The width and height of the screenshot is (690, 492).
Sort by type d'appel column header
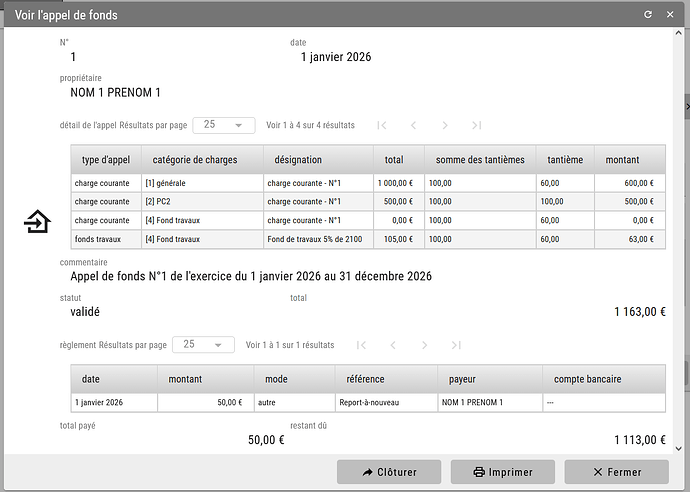[106, 160]
